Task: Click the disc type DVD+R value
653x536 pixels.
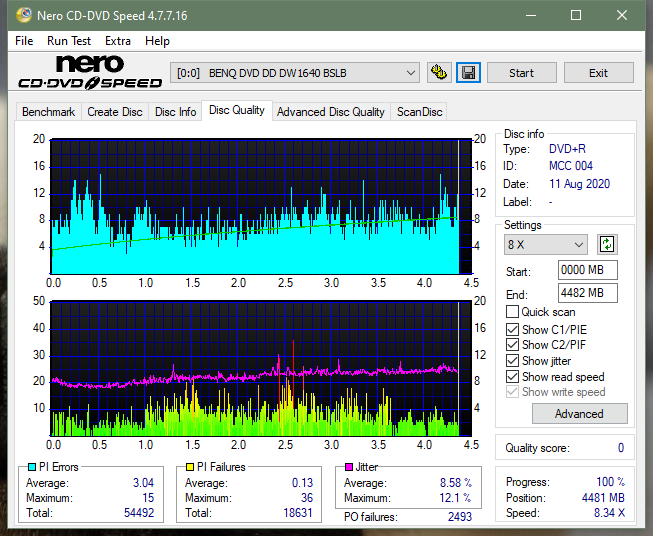Action: pos(567,149)
